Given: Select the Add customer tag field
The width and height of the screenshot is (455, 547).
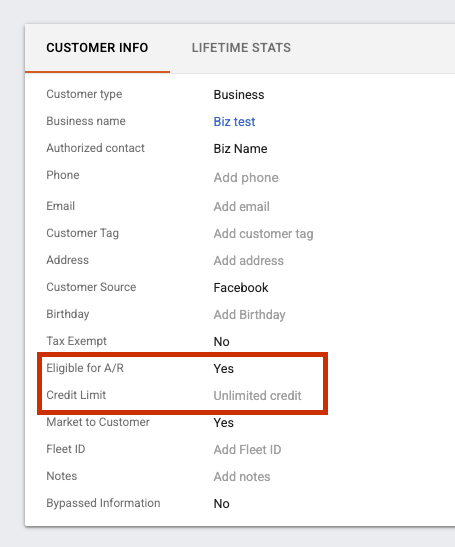Looking at the screenshot, I should pos(263,234).
